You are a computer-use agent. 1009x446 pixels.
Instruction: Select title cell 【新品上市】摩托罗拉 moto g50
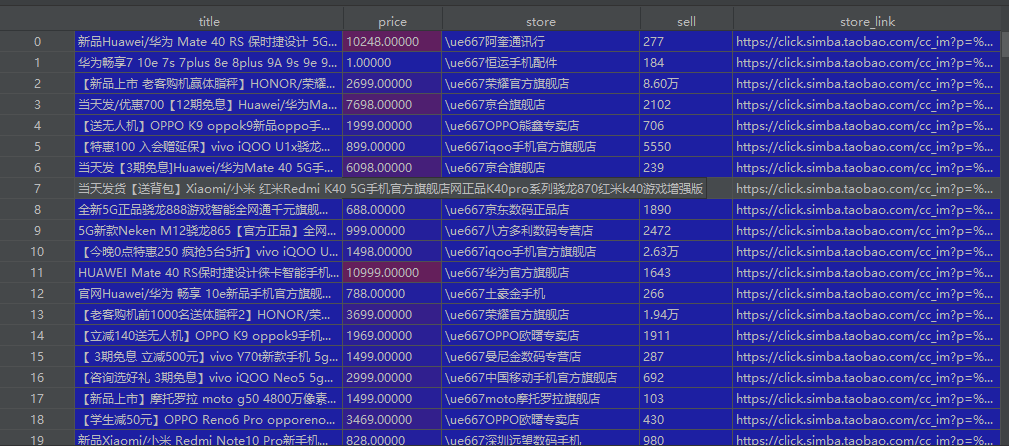tap(209, 399)
